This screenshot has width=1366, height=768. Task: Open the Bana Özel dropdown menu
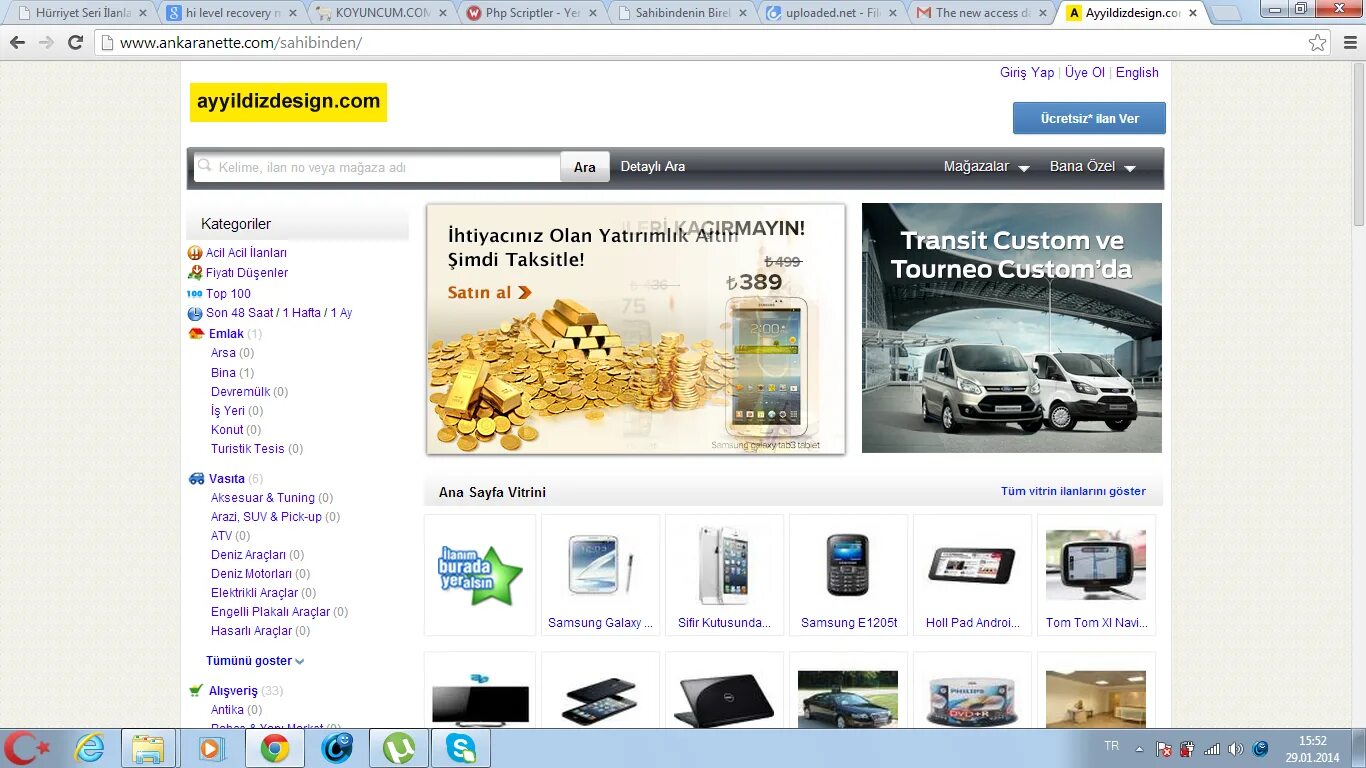1092,167
